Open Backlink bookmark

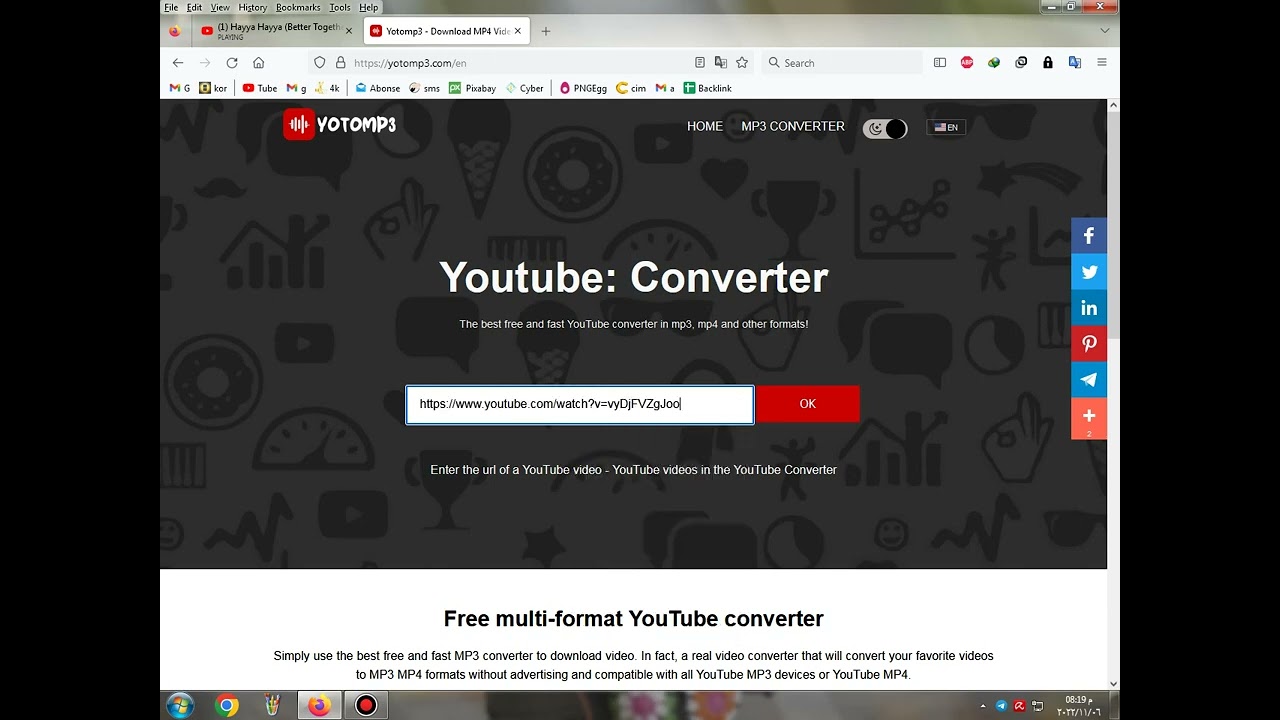(707, 88)
